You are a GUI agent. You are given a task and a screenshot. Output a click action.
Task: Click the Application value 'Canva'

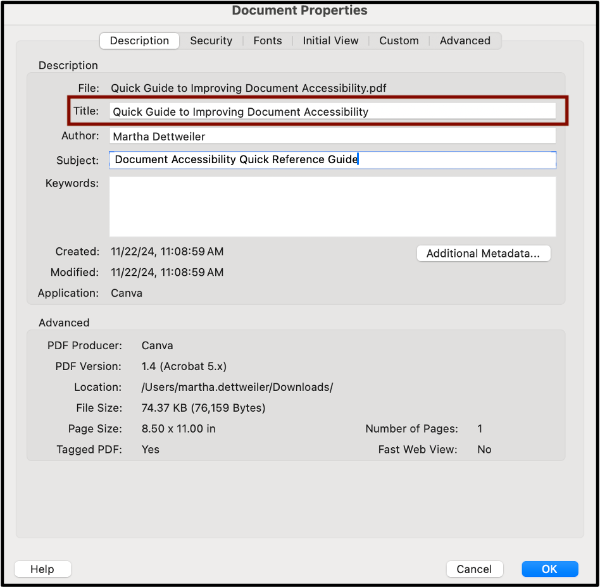[x=127, y=293]
